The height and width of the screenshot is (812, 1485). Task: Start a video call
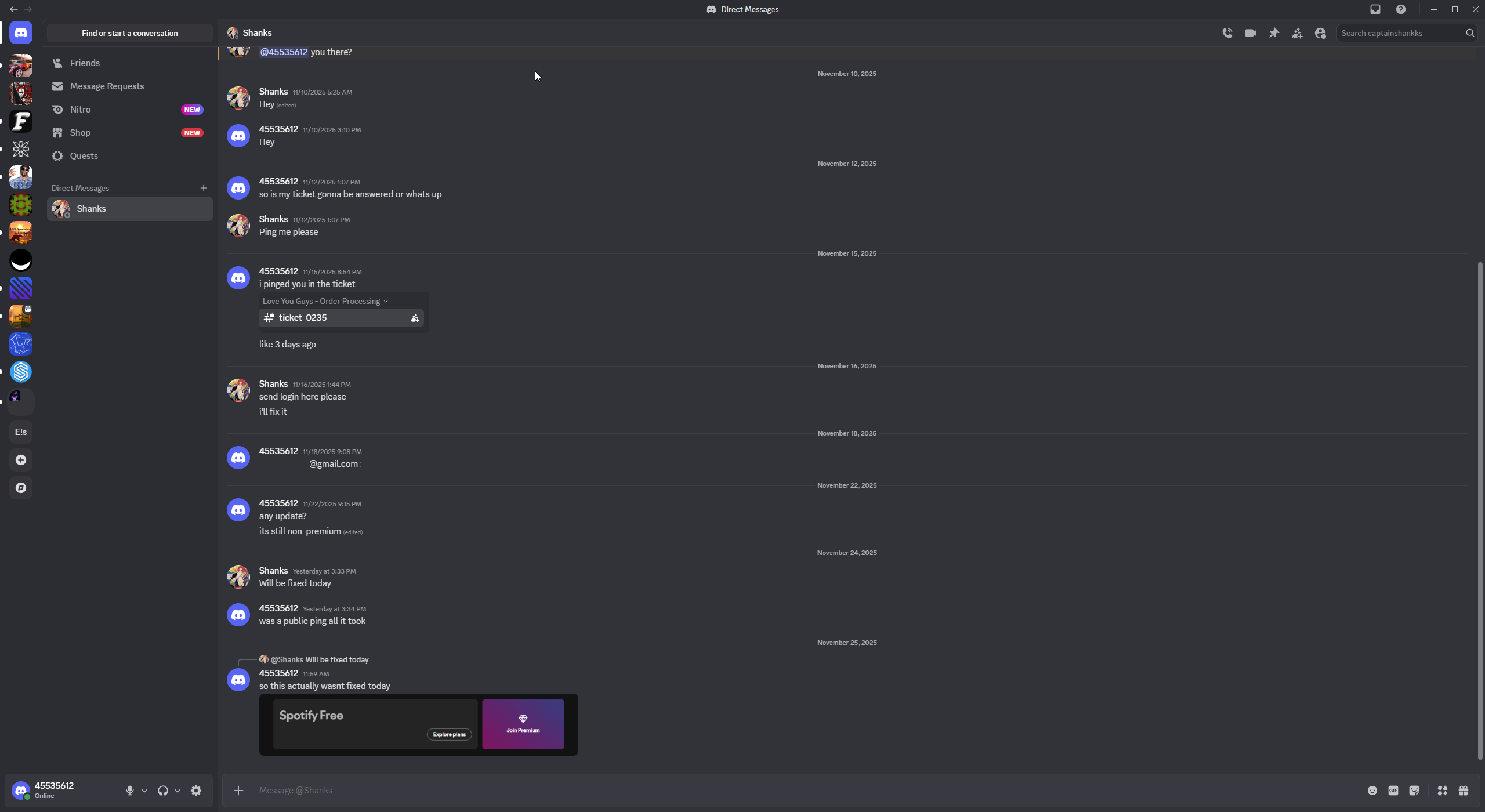[x=1250, y=33]
